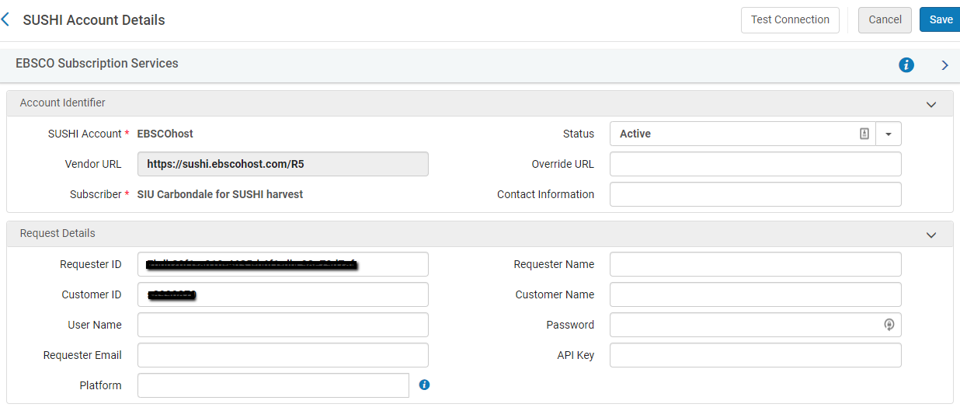The height and width of the screenshot is (411, 960).
Task: Expand the EBSCO Subscription Services right chevron
Action: coord(945,65)
